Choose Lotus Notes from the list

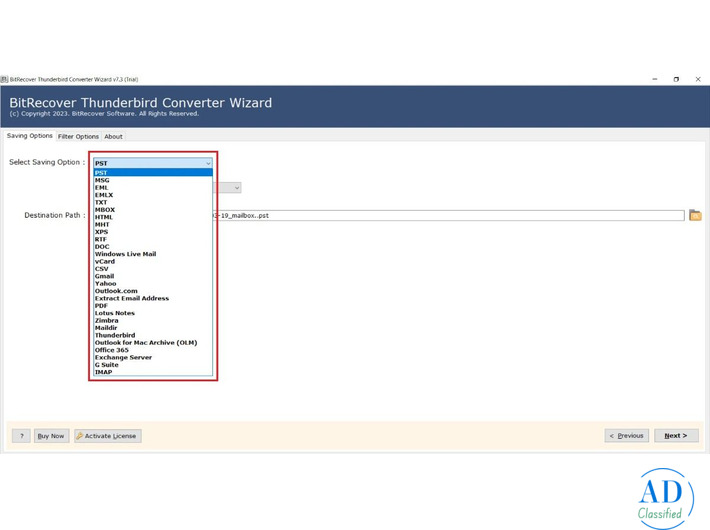(153, 313)
